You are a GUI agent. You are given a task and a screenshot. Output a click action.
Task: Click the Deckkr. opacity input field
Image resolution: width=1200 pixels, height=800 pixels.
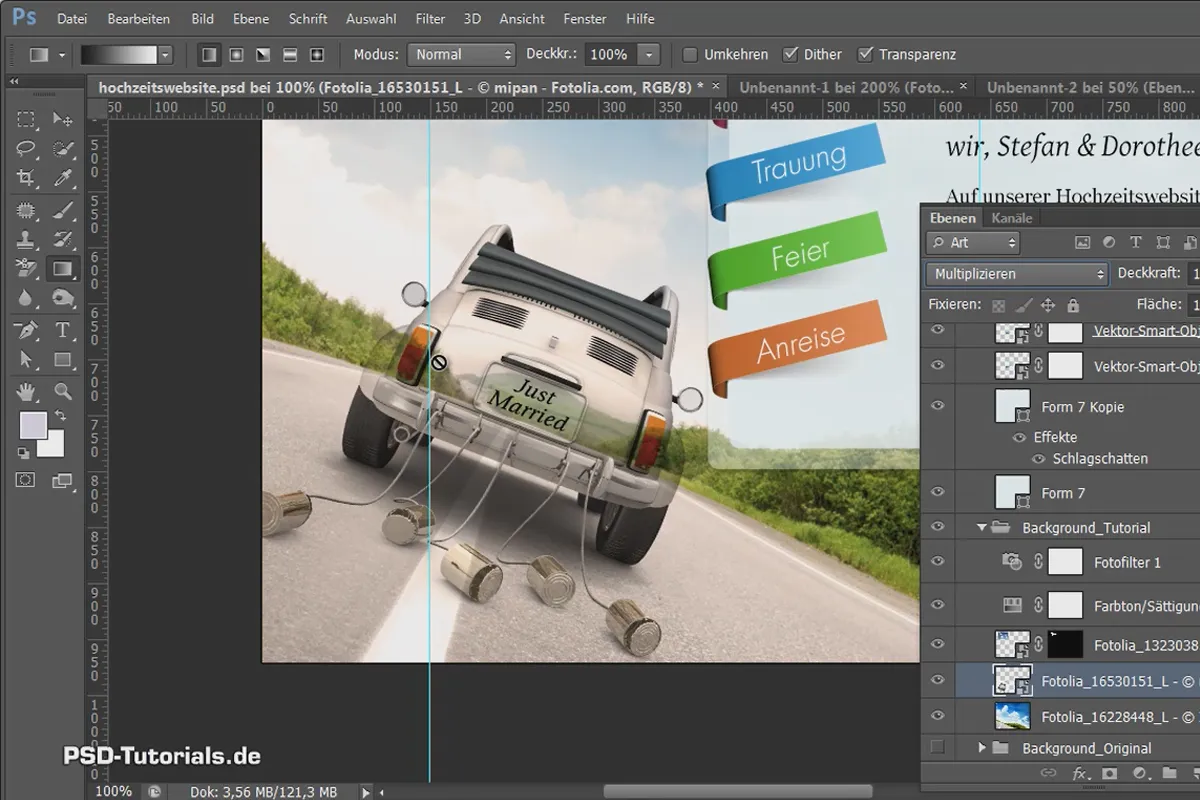coord(610,54)
